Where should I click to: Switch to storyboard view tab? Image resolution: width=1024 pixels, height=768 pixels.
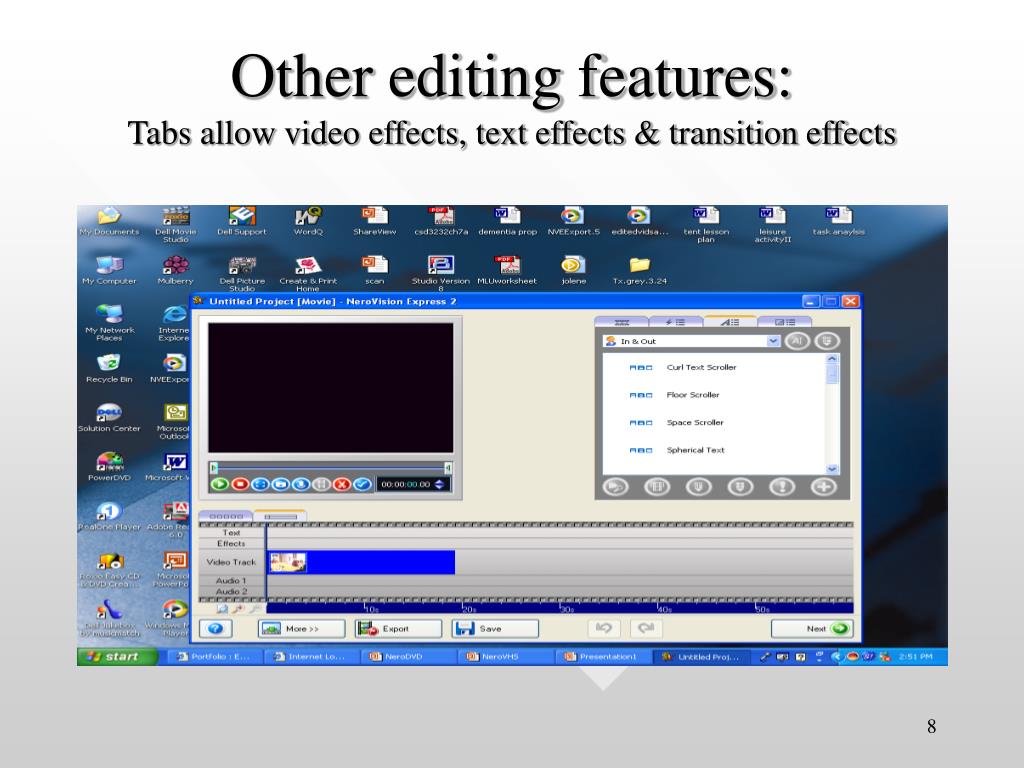tap(226, 516)
